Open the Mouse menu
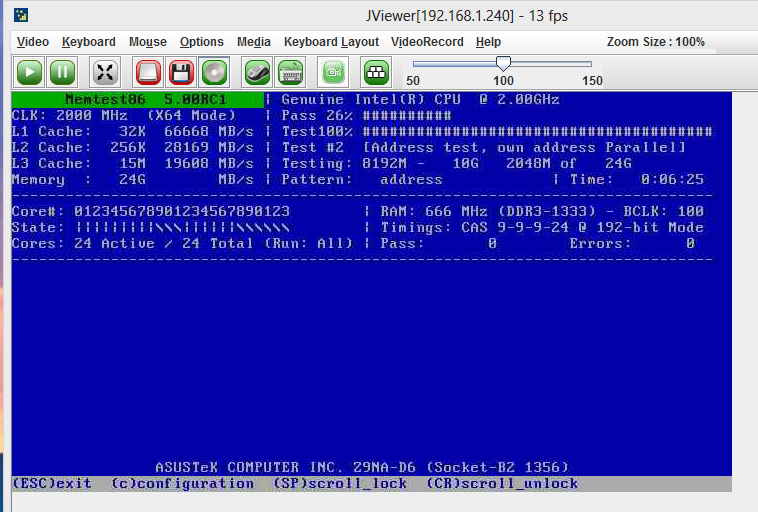The height and width of the screenshot is (512, 758). click(147, 42)
